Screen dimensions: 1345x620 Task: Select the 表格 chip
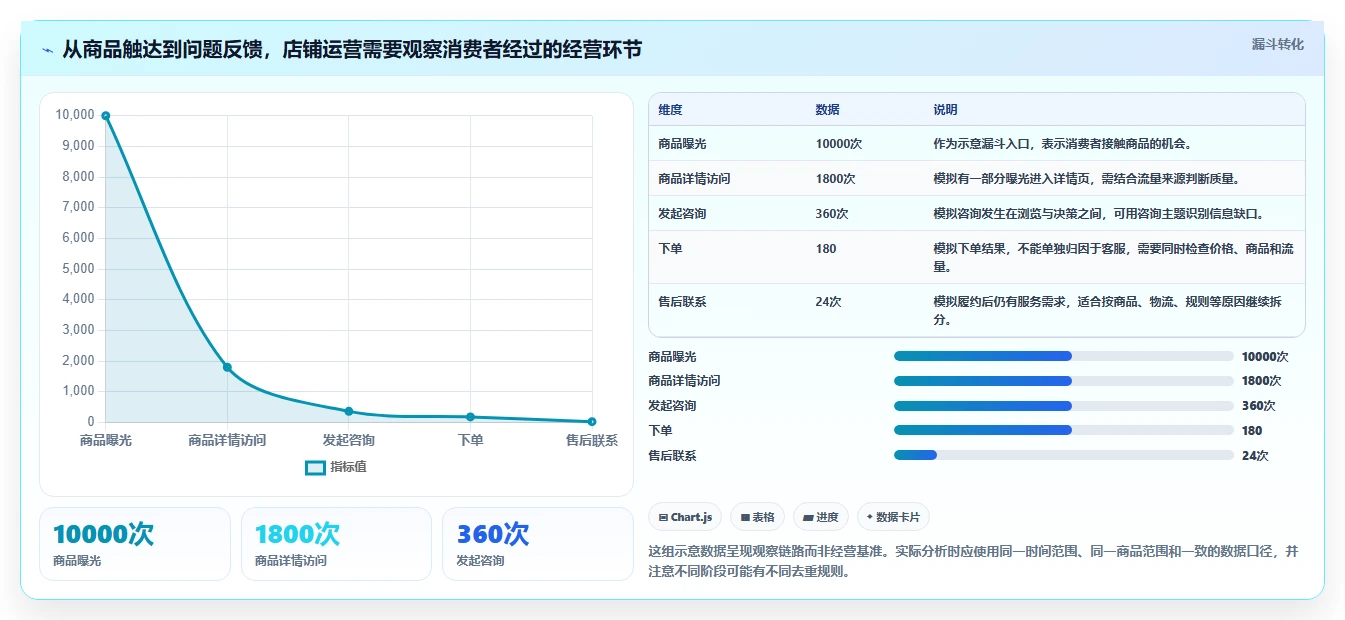click(758, 517)
